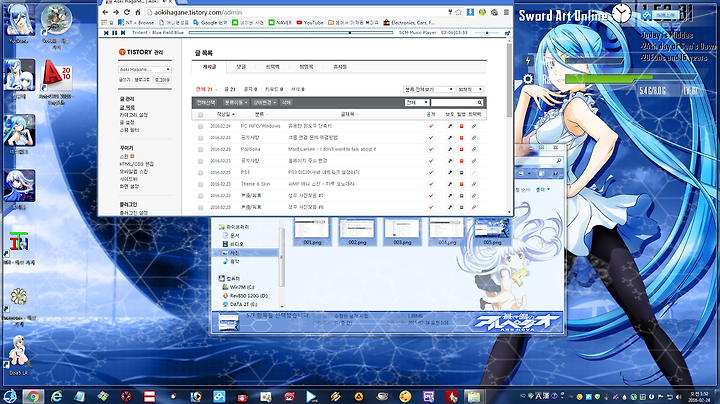Select the 게시글 tab
Screen dimensions: 720x404
pyautogui.click(x=209, y=67)
